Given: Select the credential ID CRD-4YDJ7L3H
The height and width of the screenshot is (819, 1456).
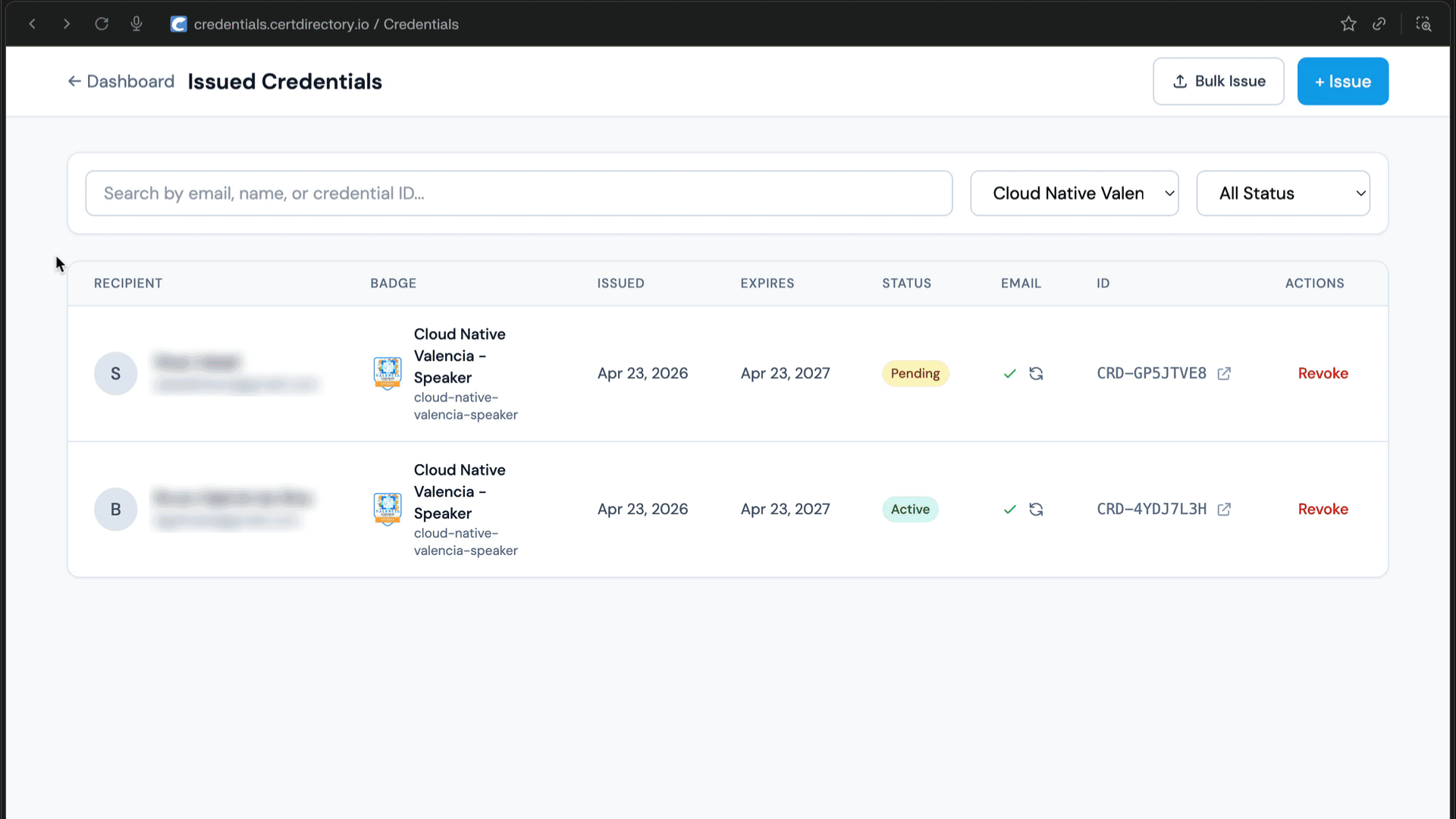Looking at the screenshot, I should pyautogui.click(x=1151, y=509).
